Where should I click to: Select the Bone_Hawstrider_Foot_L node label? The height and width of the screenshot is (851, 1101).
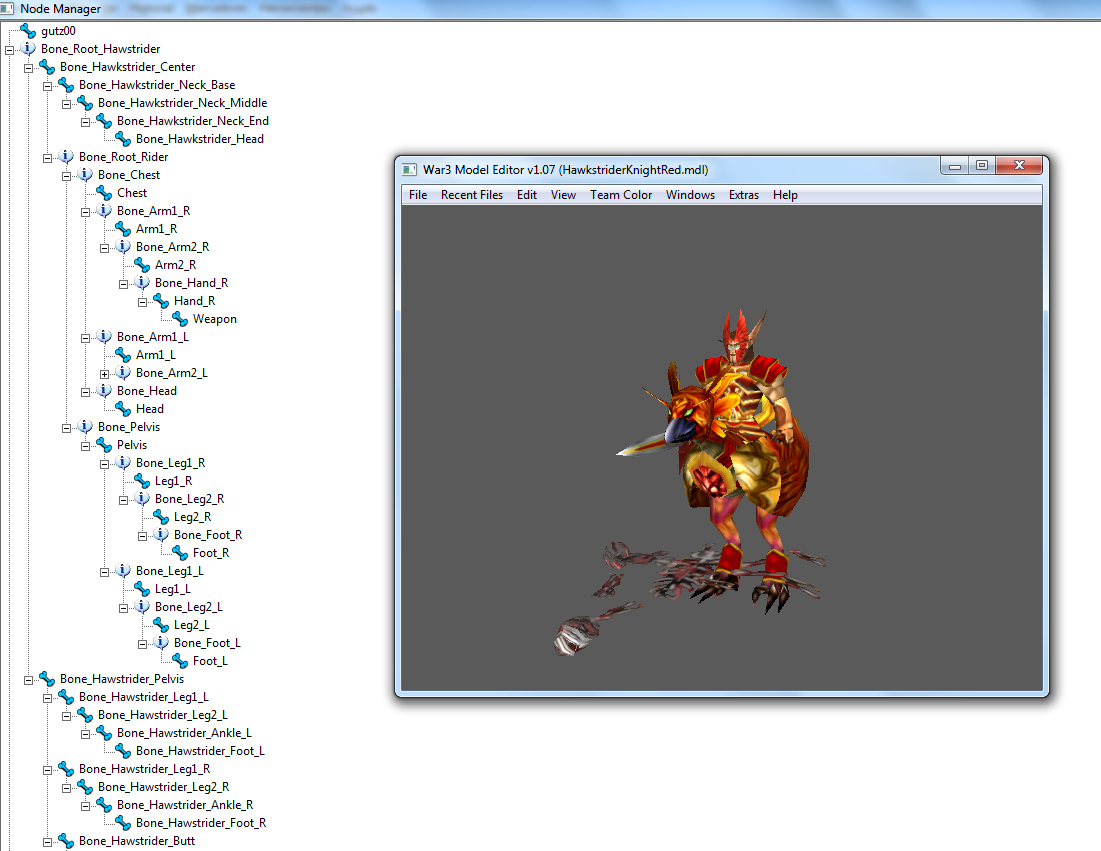pos(200,751)
